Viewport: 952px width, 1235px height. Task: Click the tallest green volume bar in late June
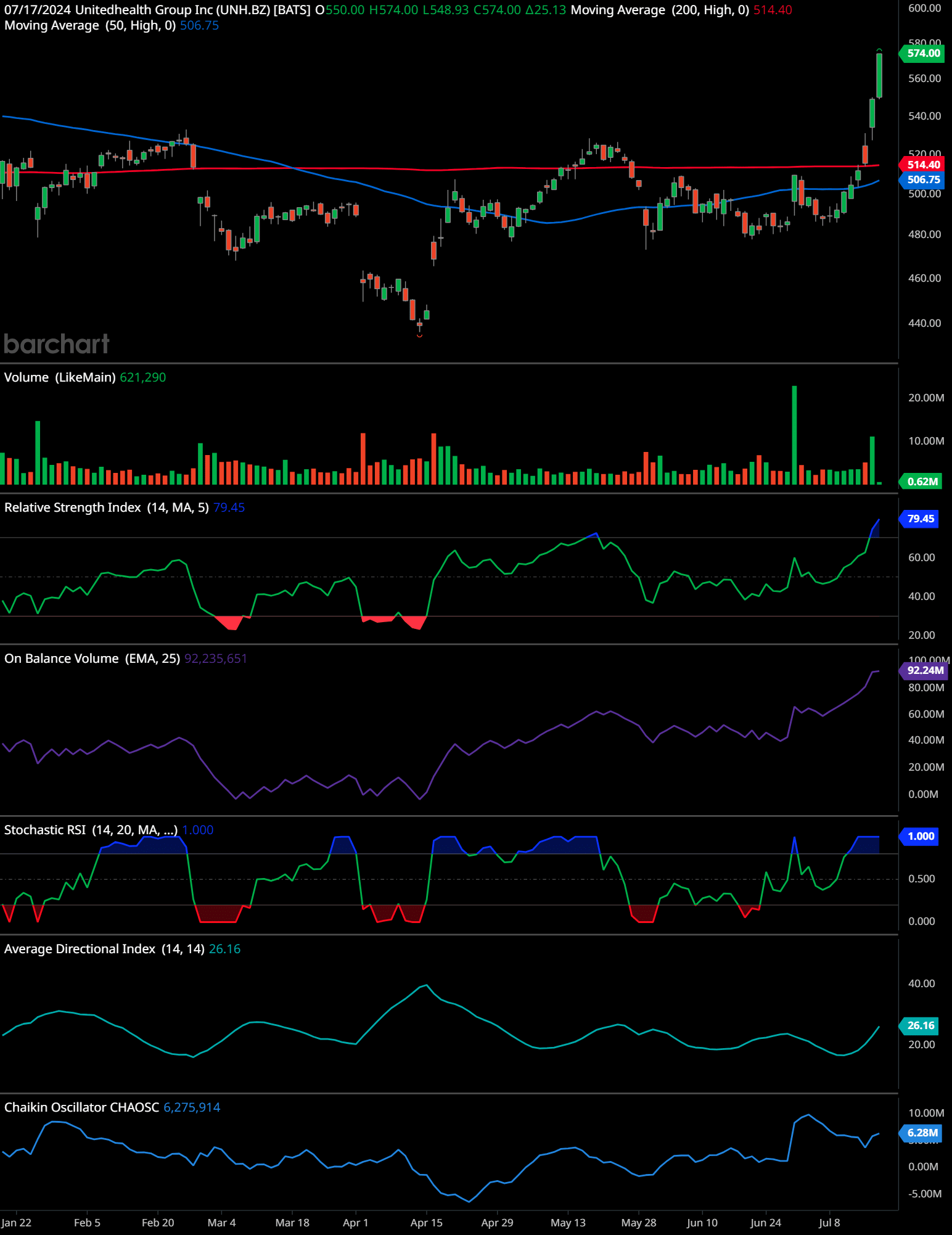pos(794,435)
